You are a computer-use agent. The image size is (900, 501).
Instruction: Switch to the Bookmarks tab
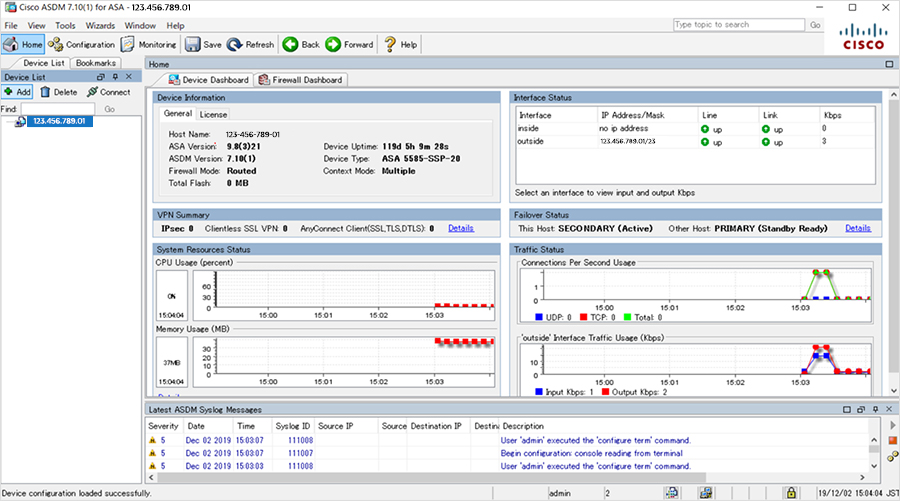coord(96,63)
